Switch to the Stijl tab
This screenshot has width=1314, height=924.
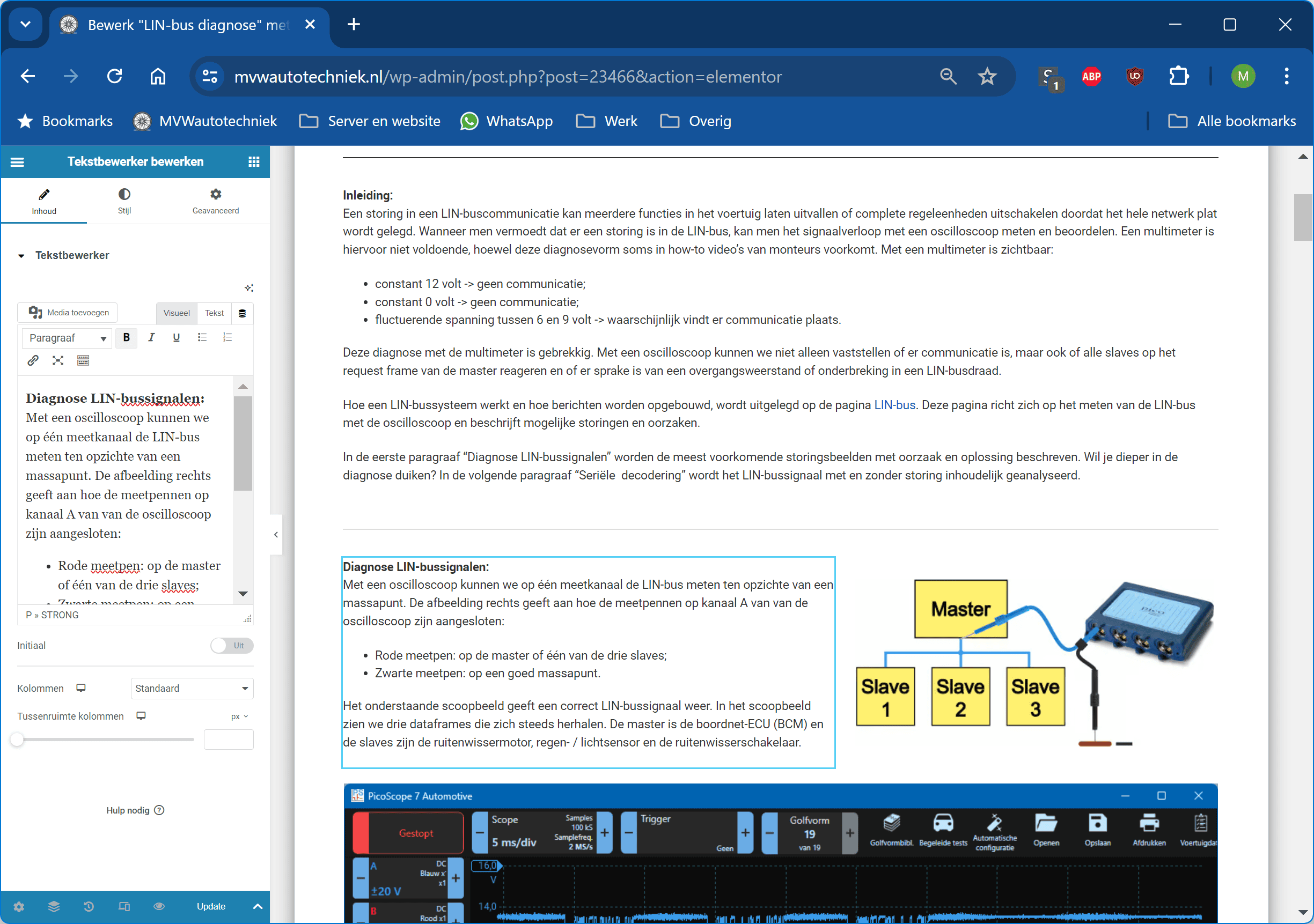124,201
